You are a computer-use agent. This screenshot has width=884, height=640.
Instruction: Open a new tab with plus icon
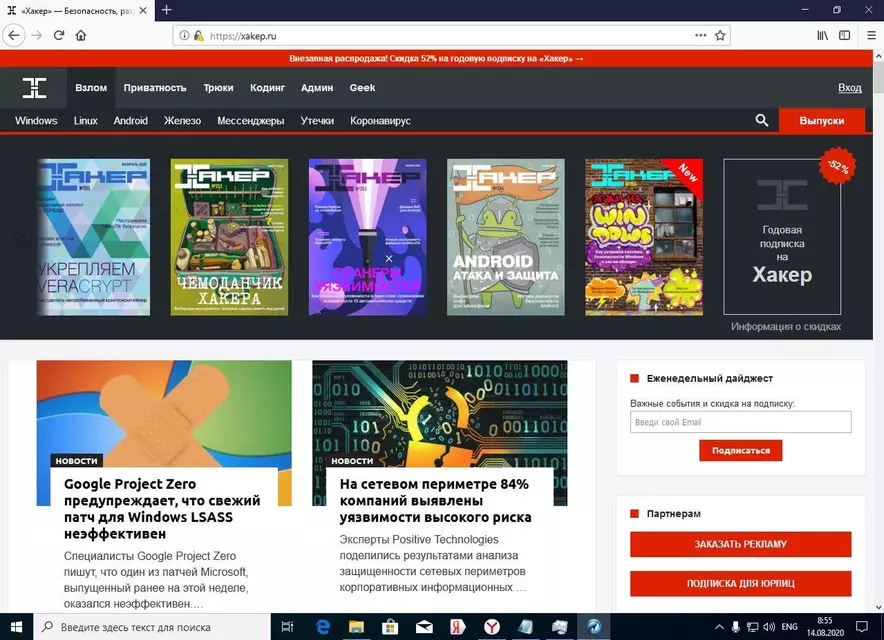tap(166, 10)
